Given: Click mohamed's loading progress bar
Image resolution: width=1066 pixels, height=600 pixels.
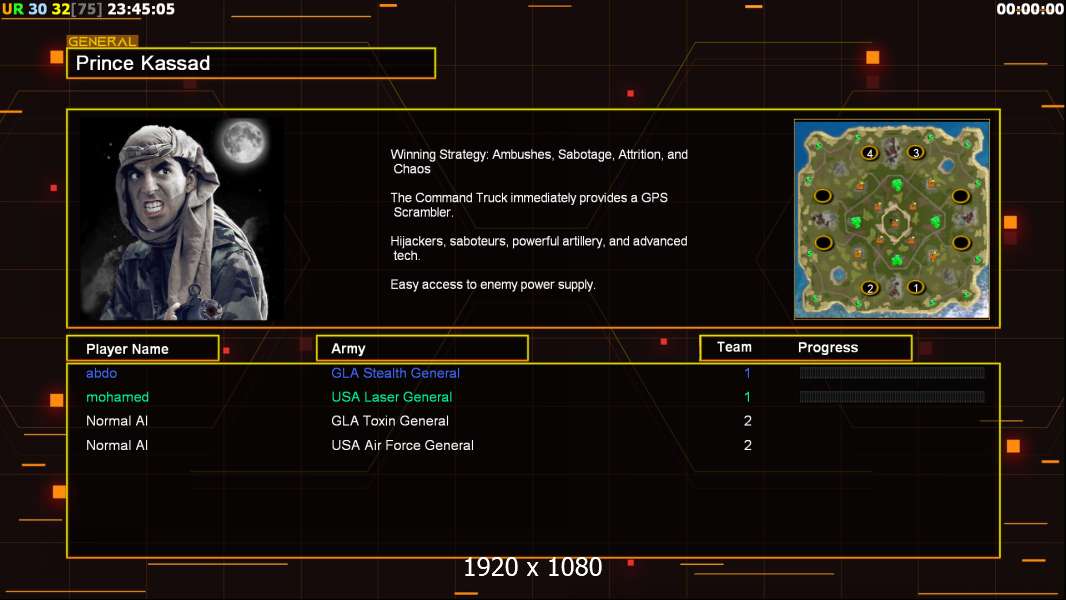Looking at the screenshot, I should (x=892, y=396).
